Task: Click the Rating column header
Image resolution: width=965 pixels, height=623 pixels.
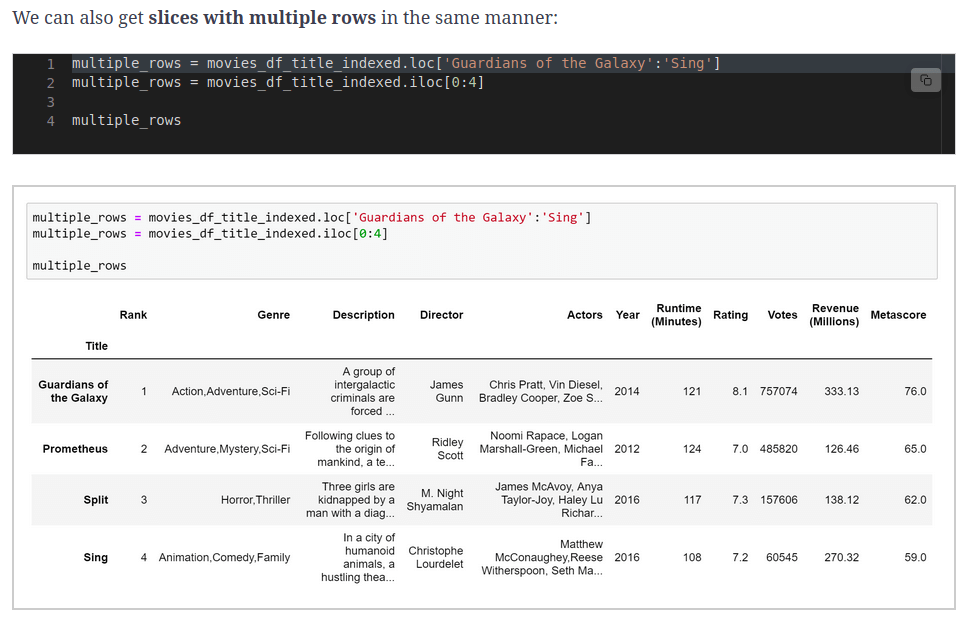Action: point(731,315)
